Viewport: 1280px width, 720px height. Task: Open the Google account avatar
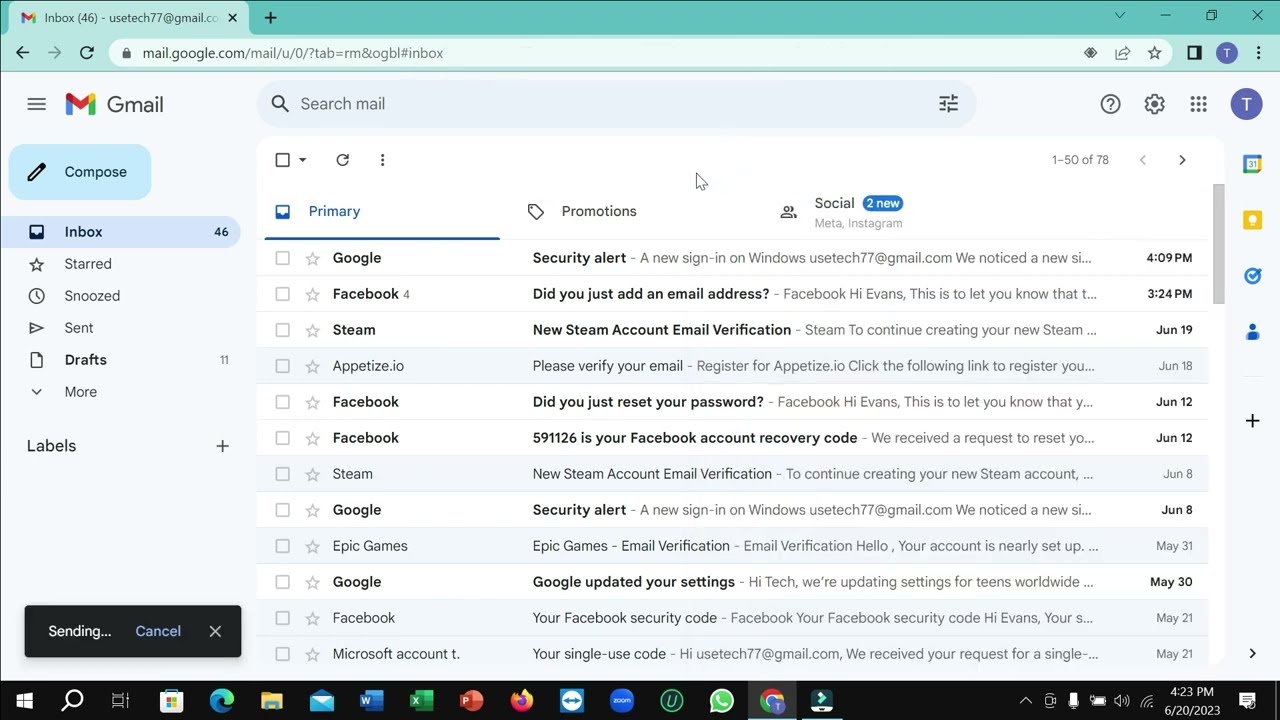[1246, 104]
